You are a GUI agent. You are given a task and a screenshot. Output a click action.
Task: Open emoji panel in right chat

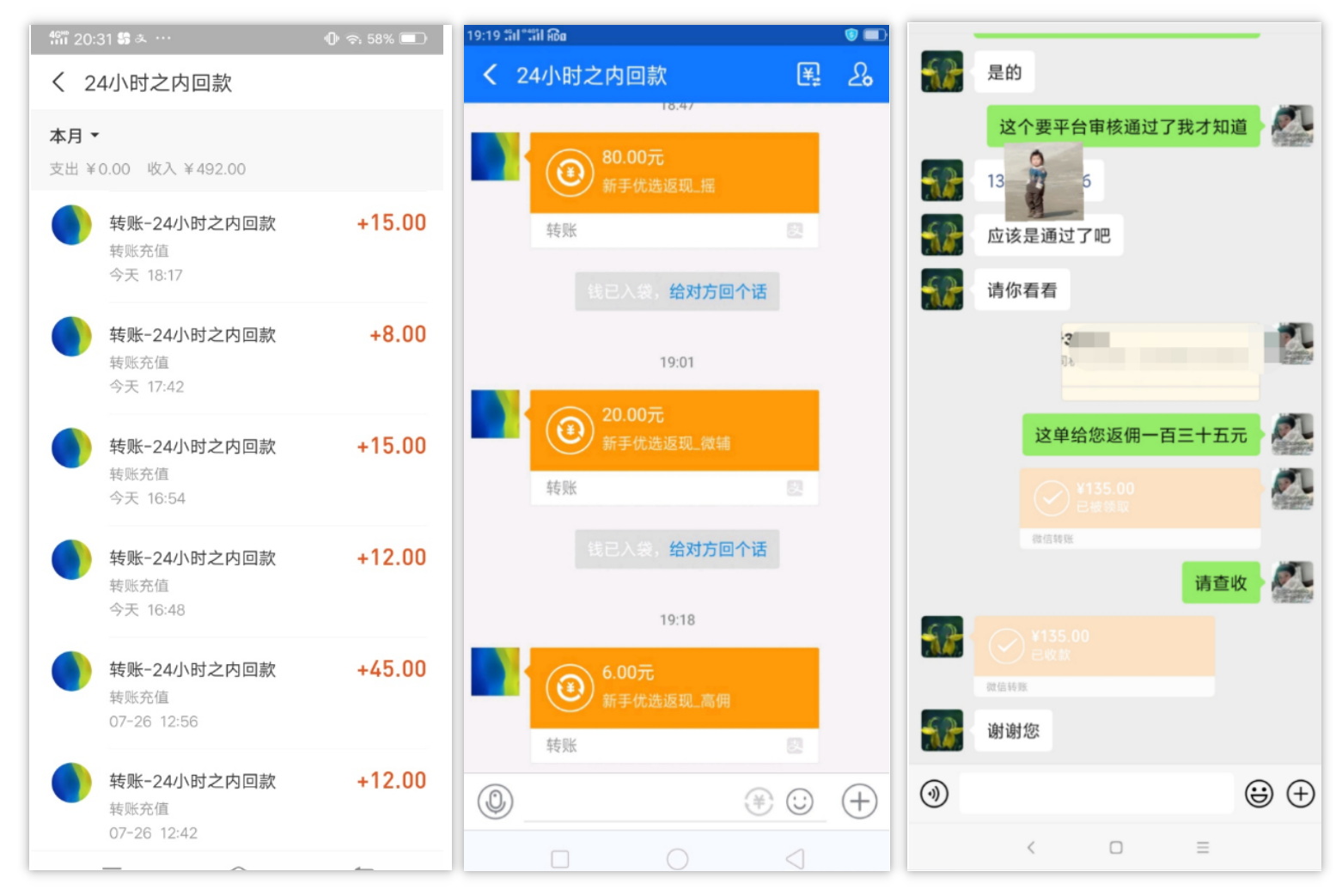1259,794
